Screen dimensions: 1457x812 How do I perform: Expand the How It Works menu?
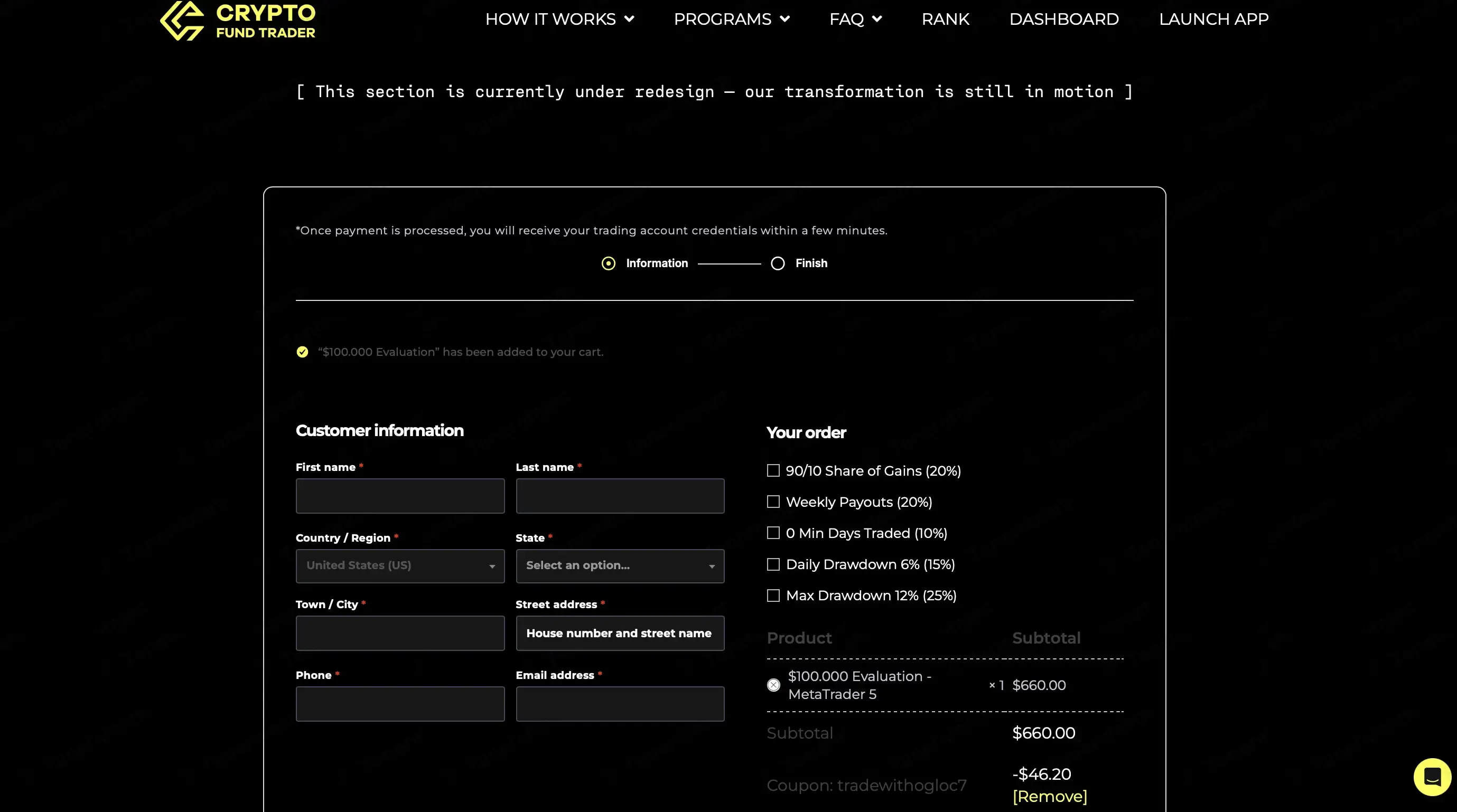click(x=559, y=19)
